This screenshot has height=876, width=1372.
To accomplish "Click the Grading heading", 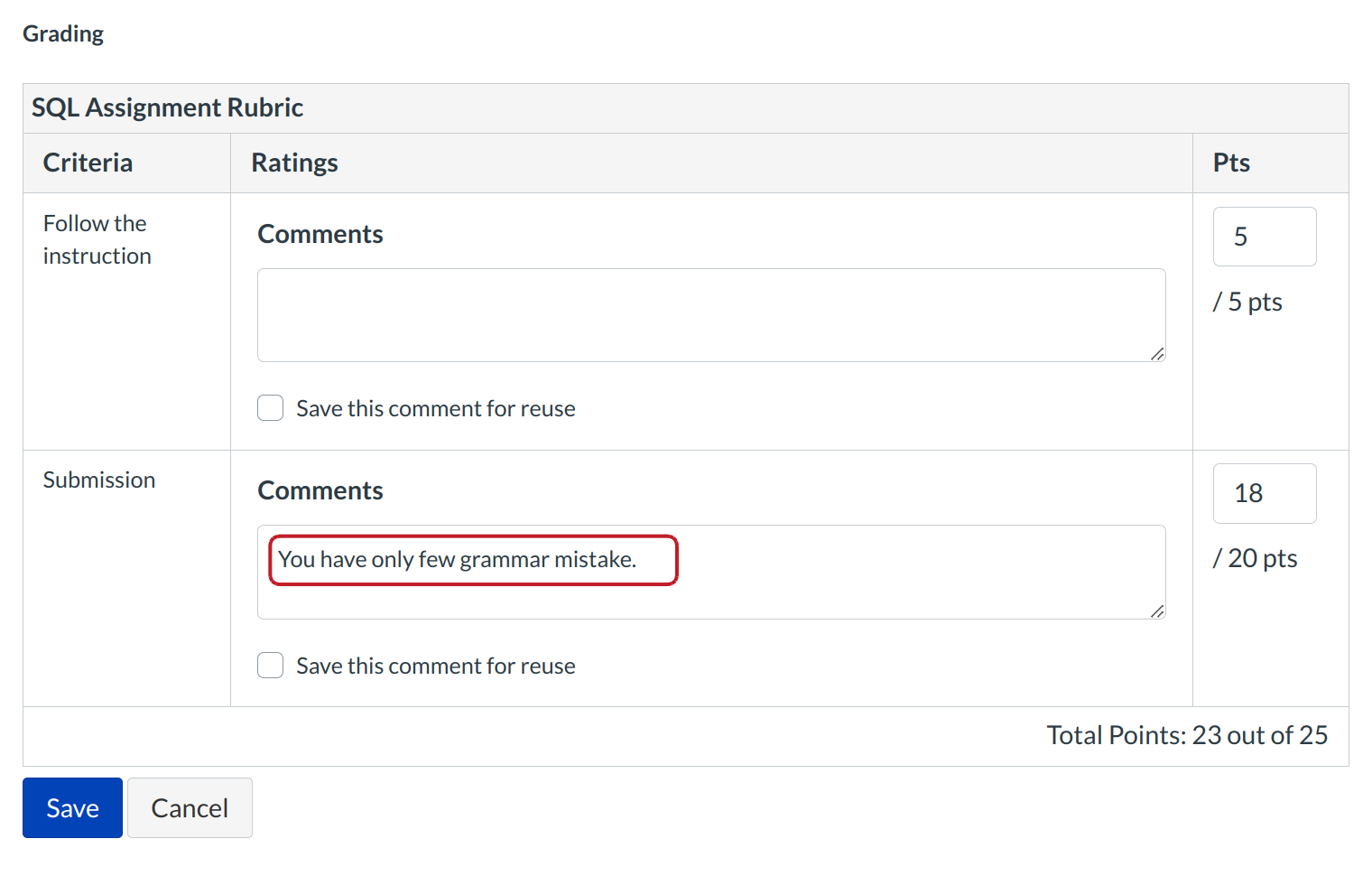I will (63, 33).
